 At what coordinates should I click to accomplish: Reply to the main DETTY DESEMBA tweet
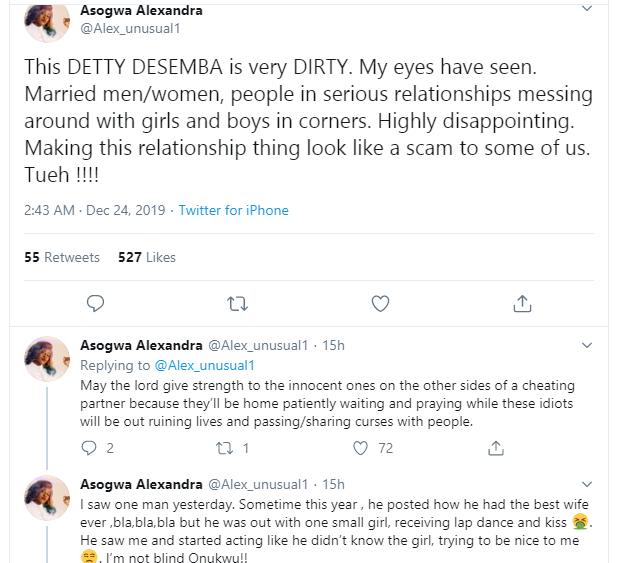tap(96, 302)
